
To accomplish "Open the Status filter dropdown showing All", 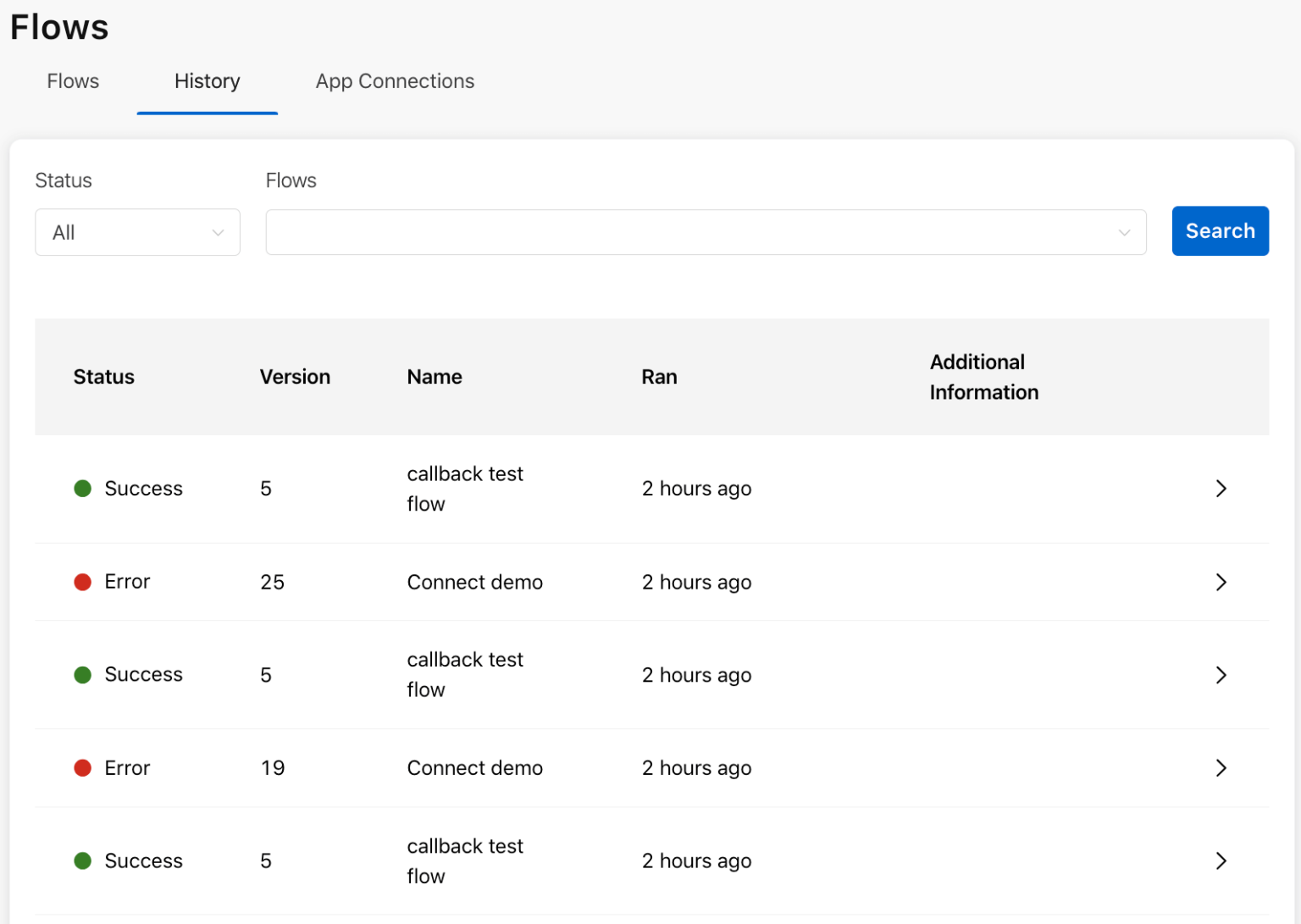I will click(x=137, y=231).
